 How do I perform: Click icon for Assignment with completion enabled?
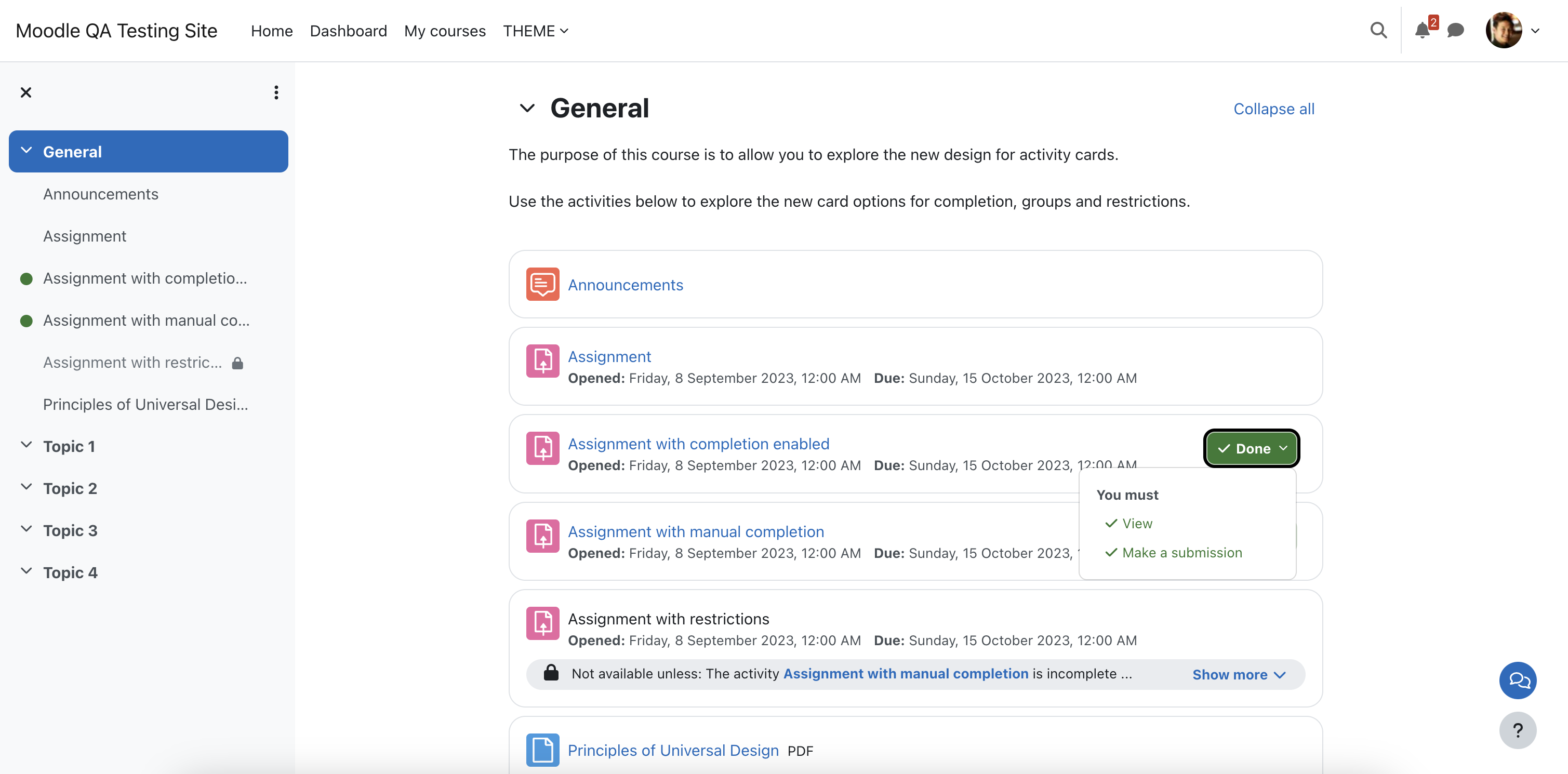pos(542,448)
